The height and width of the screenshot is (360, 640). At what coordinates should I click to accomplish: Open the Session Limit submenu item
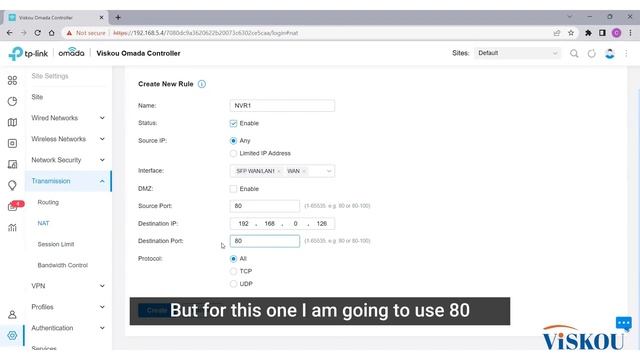56,244
